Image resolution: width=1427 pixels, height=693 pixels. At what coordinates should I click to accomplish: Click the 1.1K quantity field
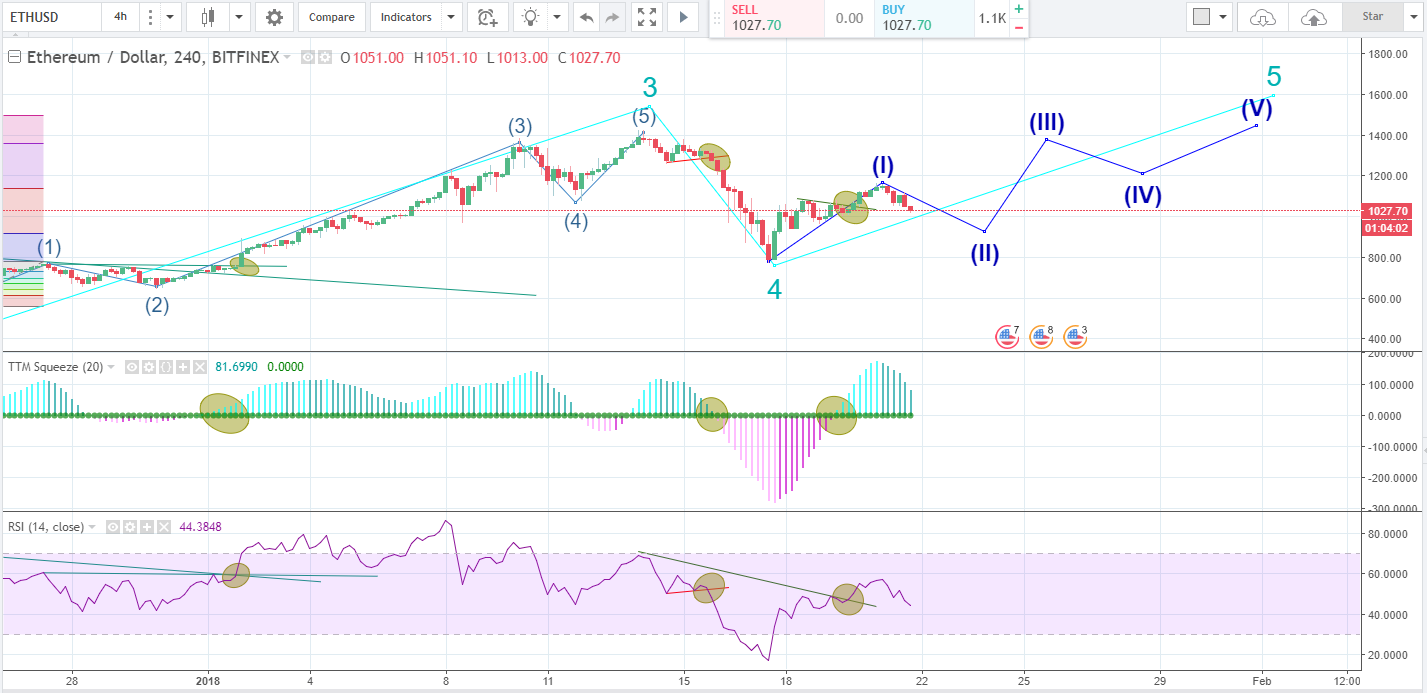pos(991,18)
